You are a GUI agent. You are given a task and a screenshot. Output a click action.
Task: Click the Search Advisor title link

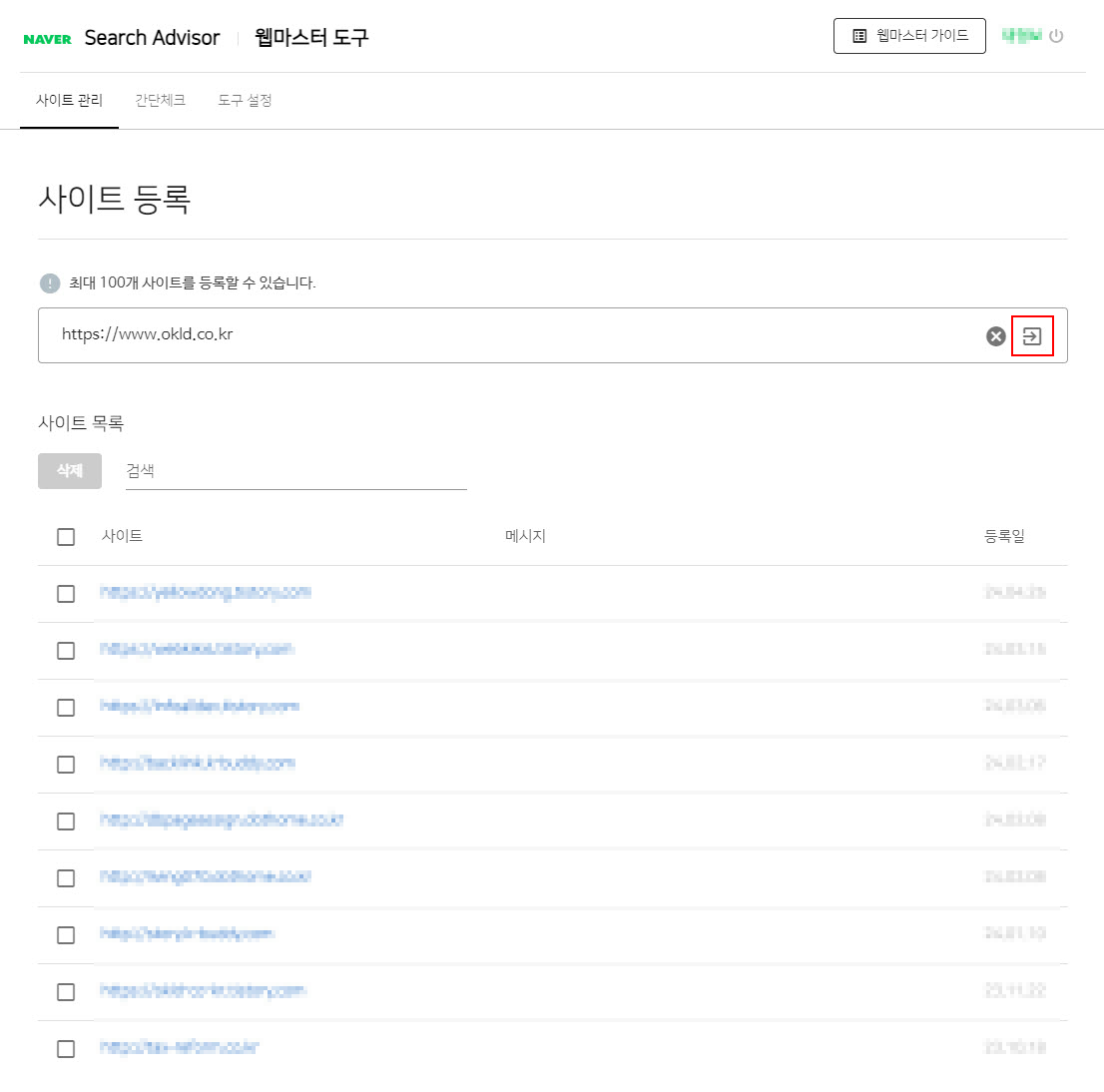[152, 38]
